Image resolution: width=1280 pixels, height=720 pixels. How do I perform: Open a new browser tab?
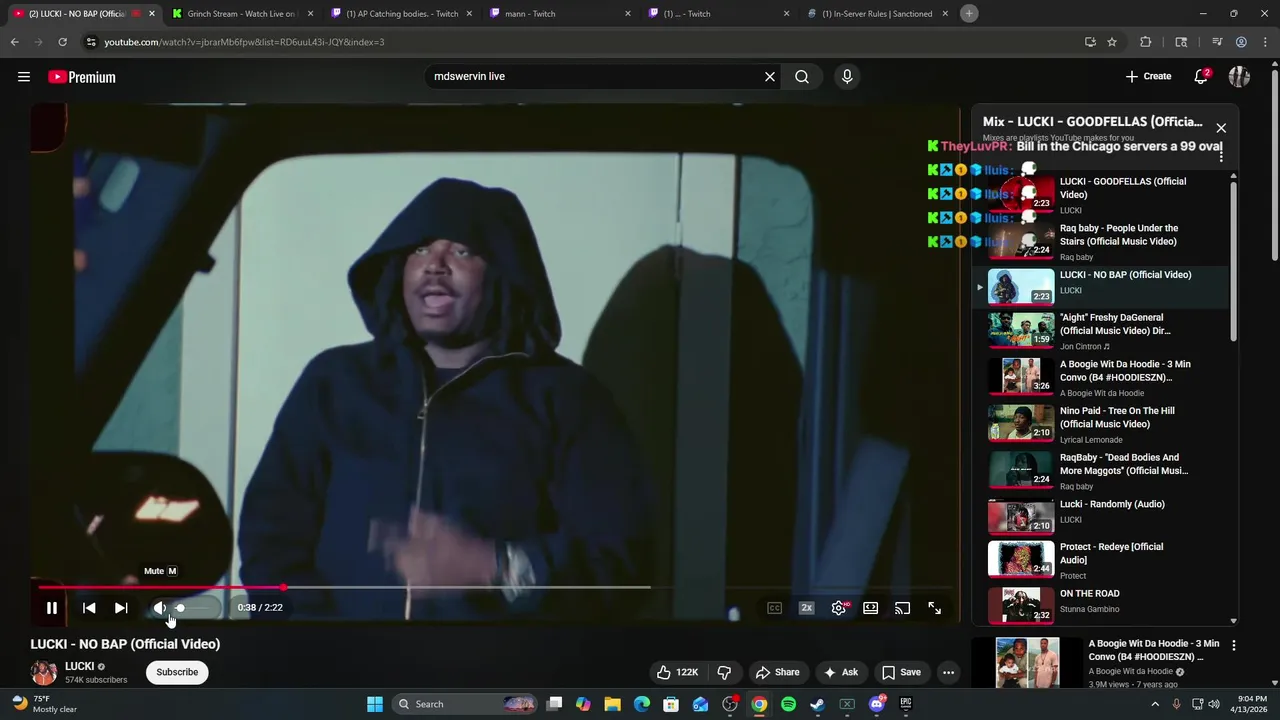coord(969,13)
